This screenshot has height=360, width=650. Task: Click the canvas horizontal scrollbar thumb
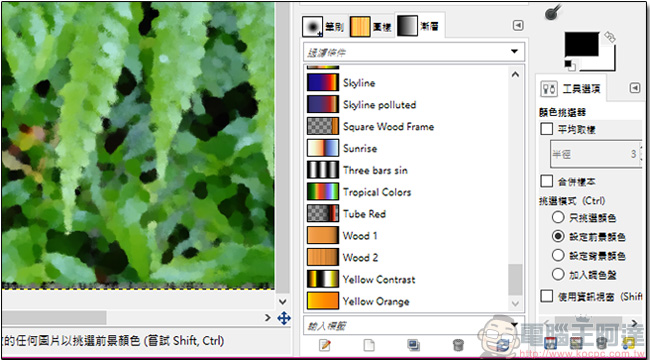pyautogui.click(x=54, y=318)
